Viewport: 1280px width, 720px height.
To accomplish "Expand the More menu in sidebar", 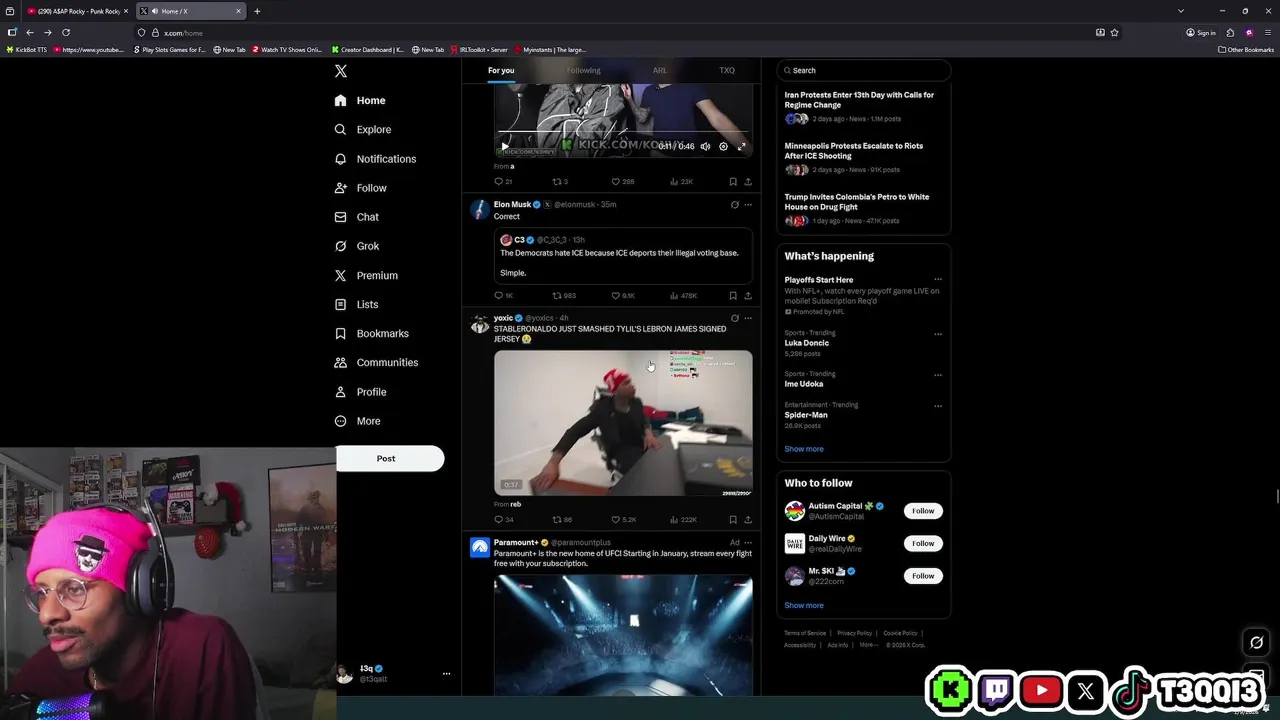I will (357, 421).
